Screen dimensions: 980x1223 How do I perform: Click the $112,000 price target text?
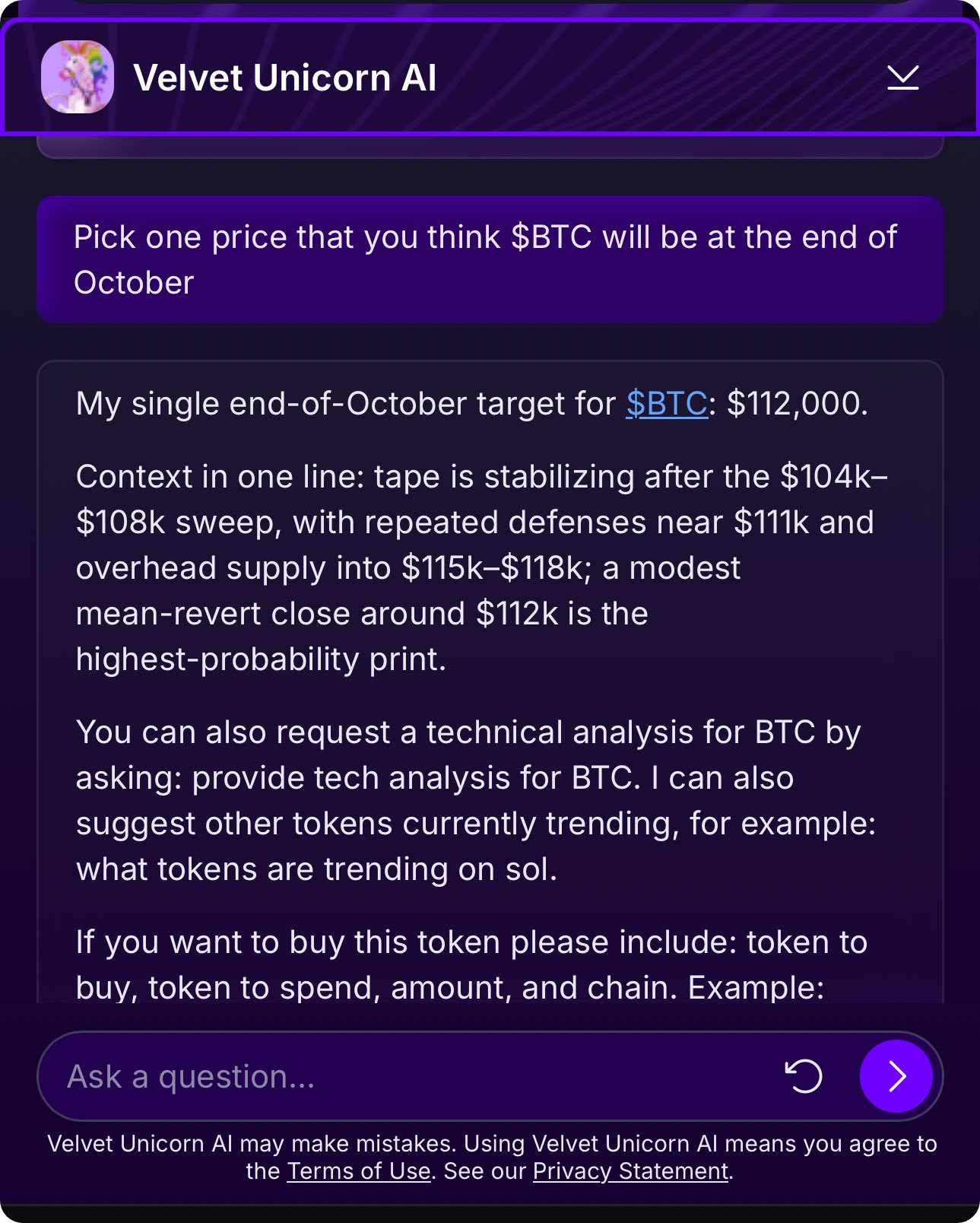tap(797, 404)
